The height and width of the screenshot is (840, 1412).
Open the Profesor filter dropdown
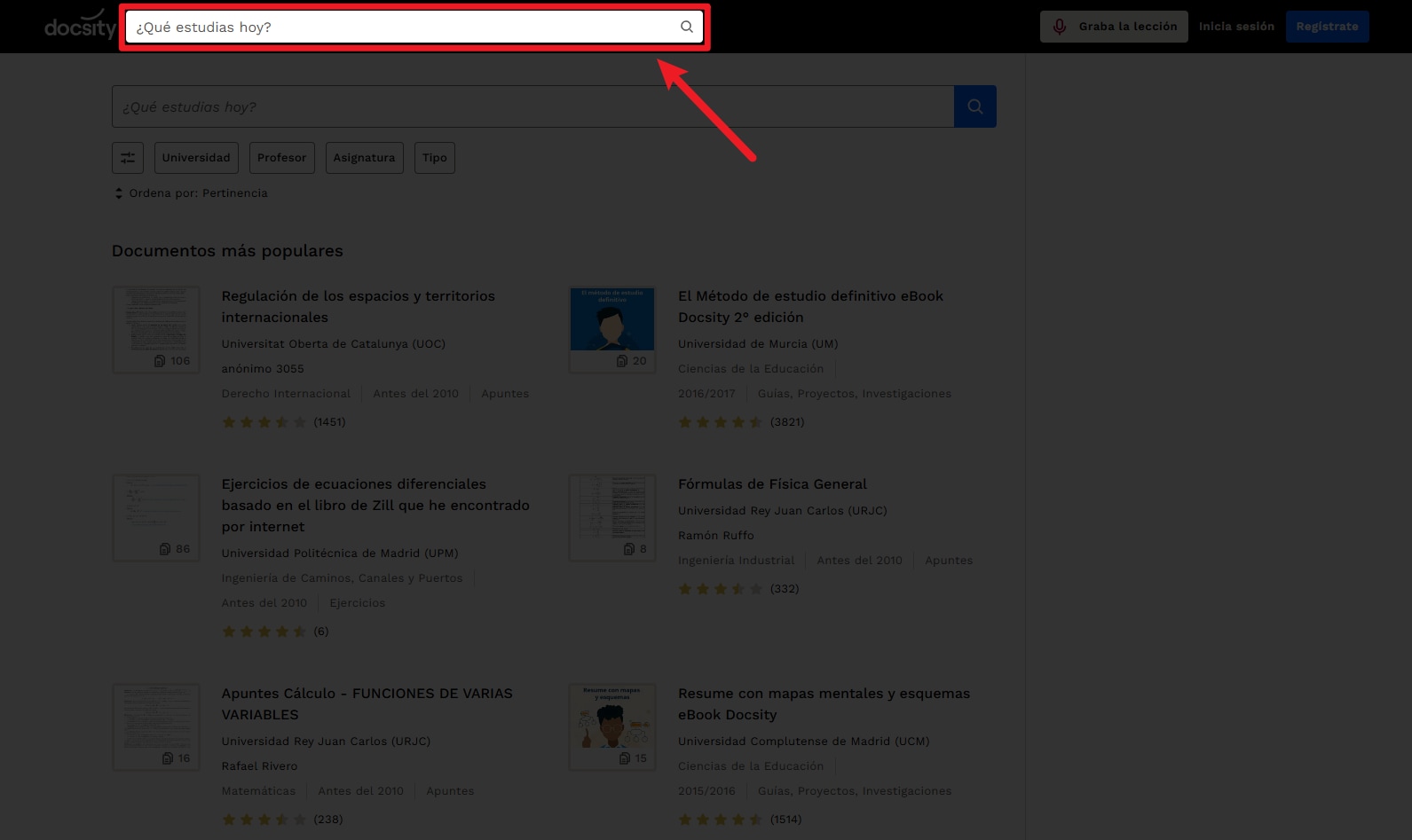pyautogui.click(x=281, y=158)
